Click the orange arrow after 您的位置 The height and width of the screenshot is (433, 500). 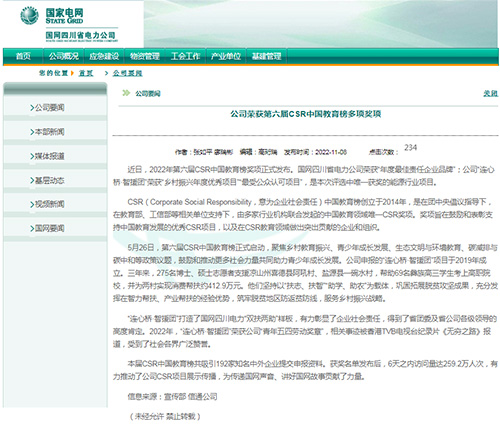(72, 73)
